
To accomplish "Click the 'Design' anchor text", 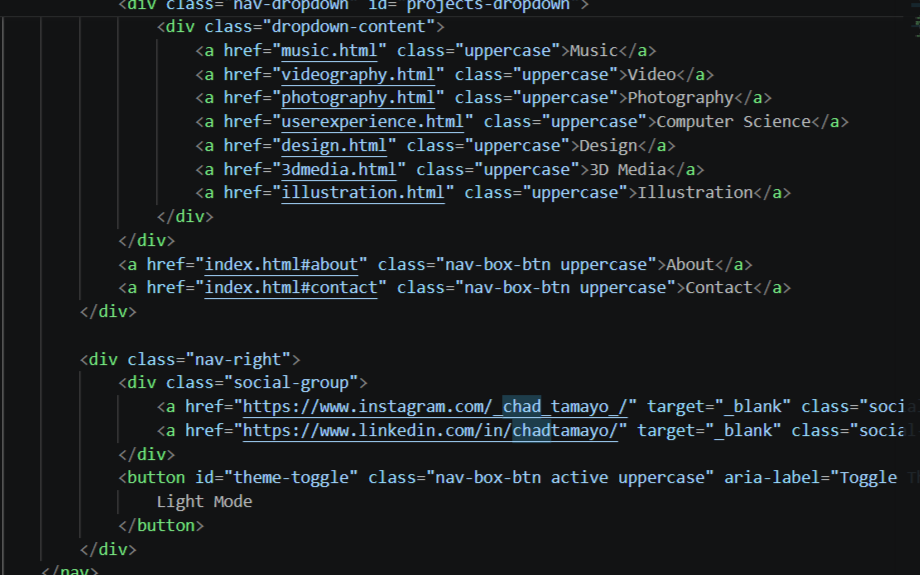I will (608, 146).
